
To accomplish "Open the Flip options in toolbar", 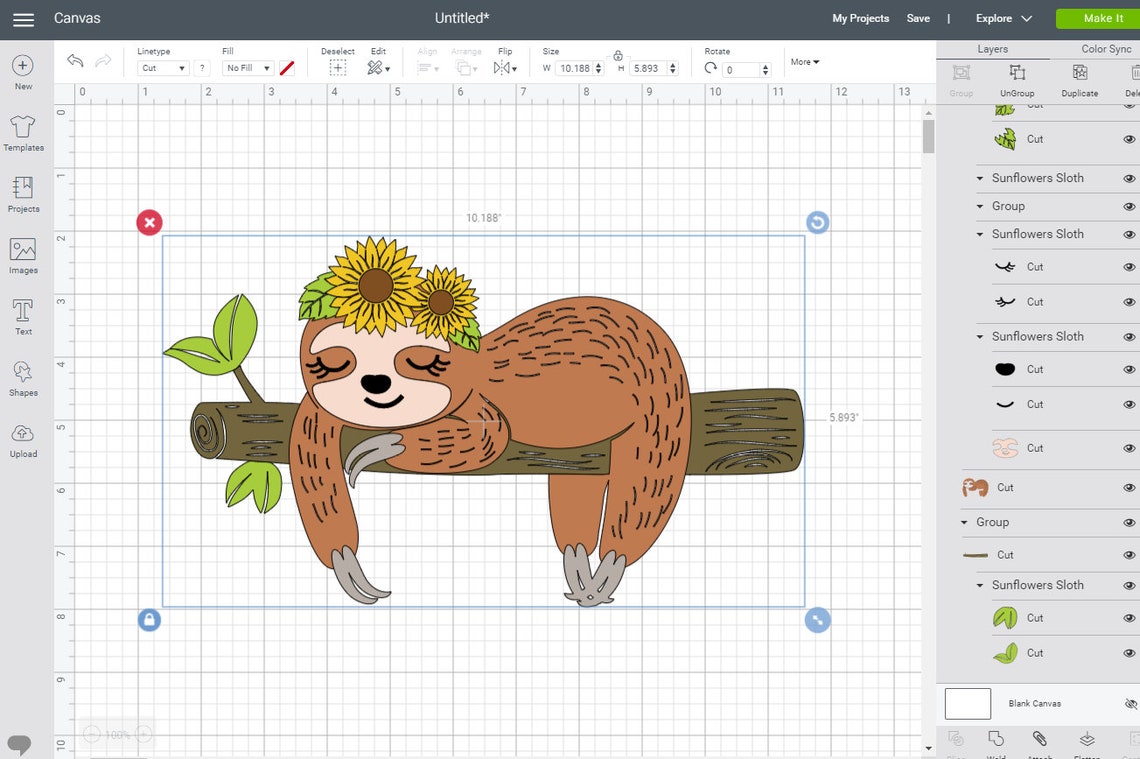I will click(505, 67).
